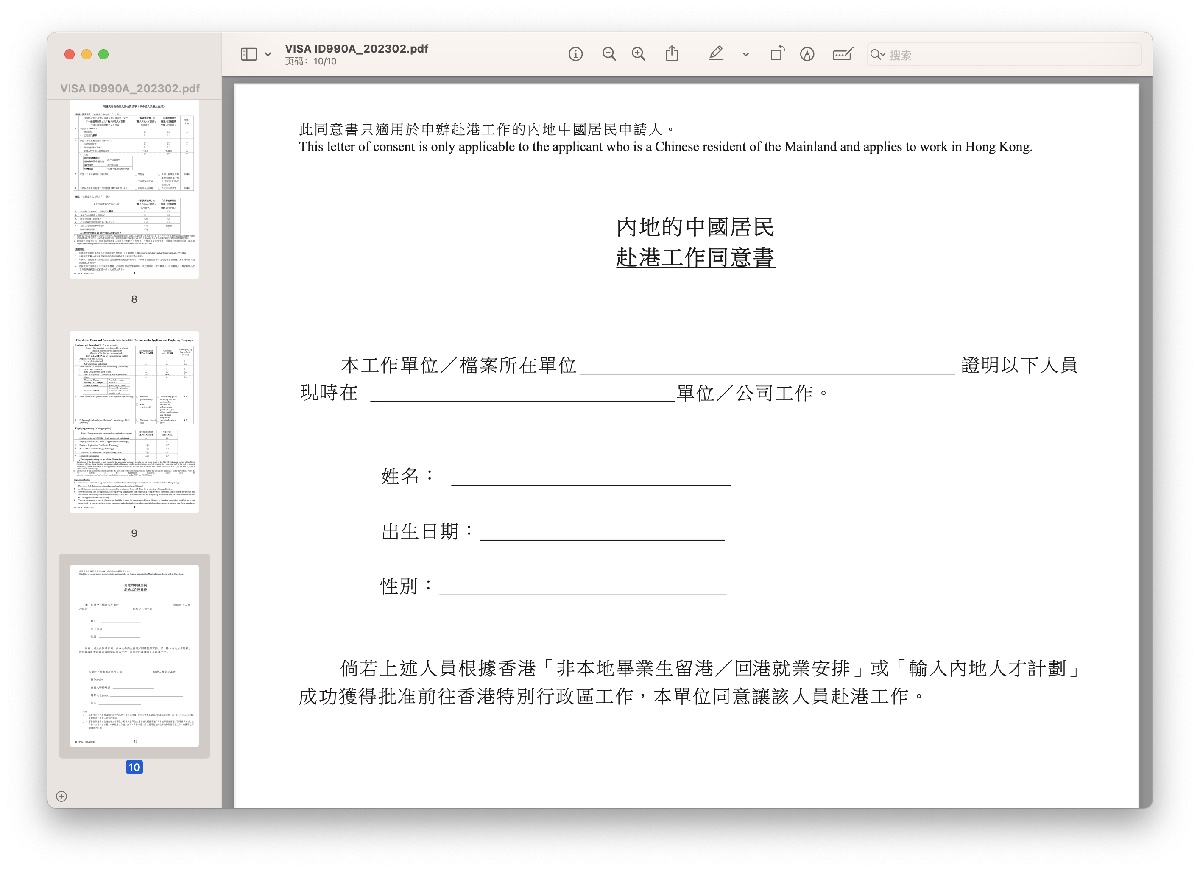The image size is (1200, 871).
Task: Click the VISA ID990A_202302.pdf window title
Action: [356, 48]
